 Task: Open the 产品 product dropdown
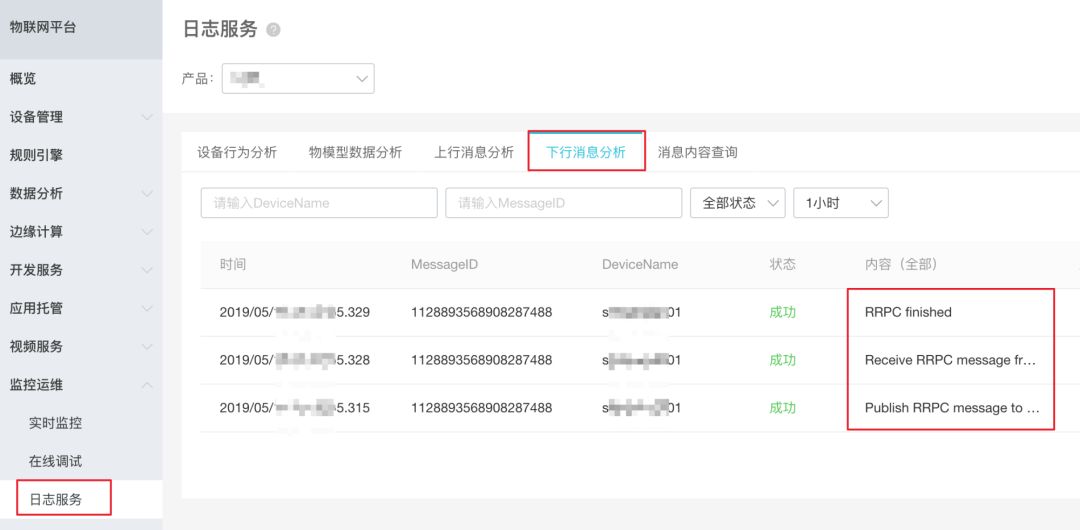pos(298,79)
